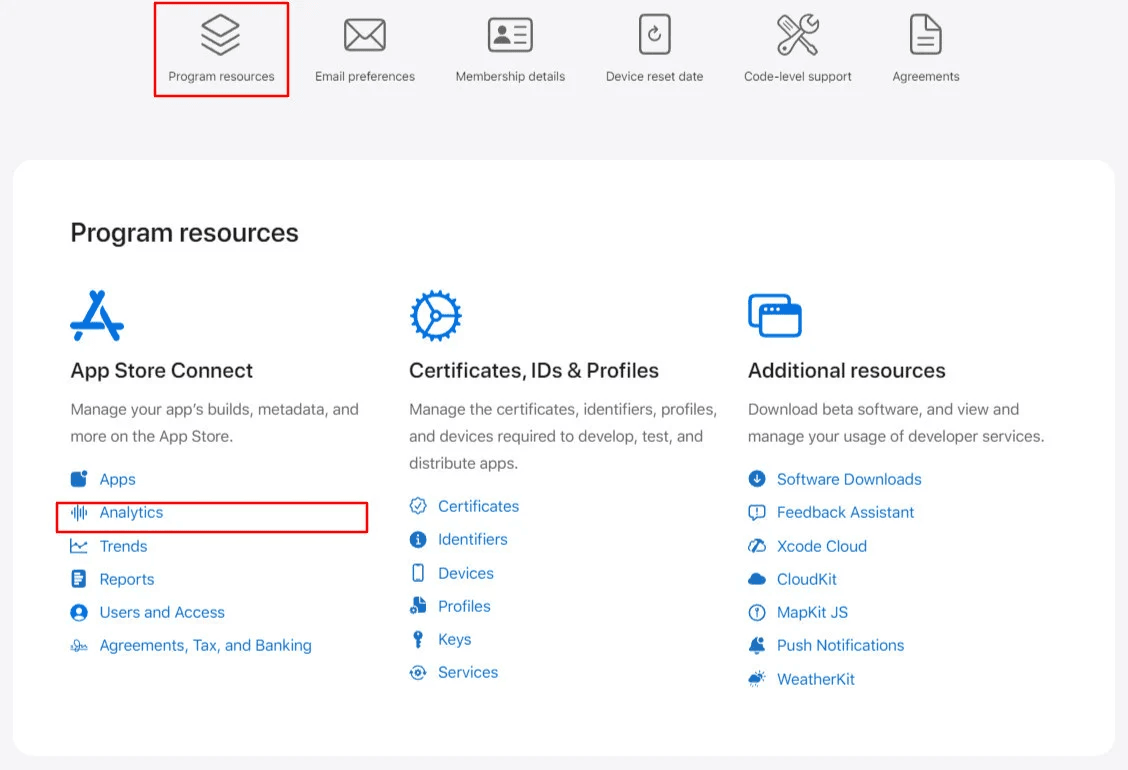Click the Additional resources window icon
1128x770 pixels.
coord(775,316)
